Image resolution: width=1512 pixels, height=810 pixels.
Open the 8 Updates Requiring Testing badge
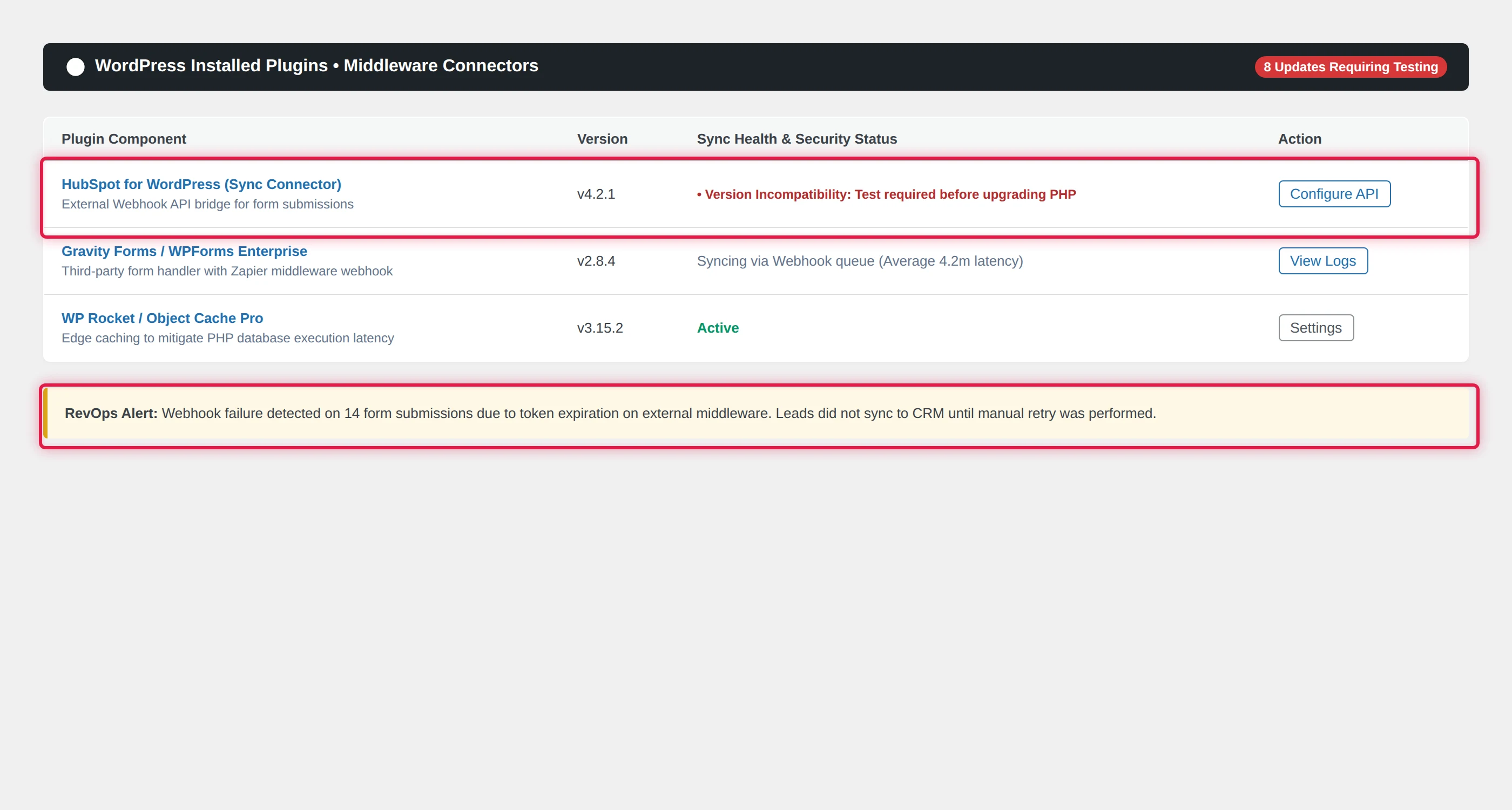pos(1350,67)
